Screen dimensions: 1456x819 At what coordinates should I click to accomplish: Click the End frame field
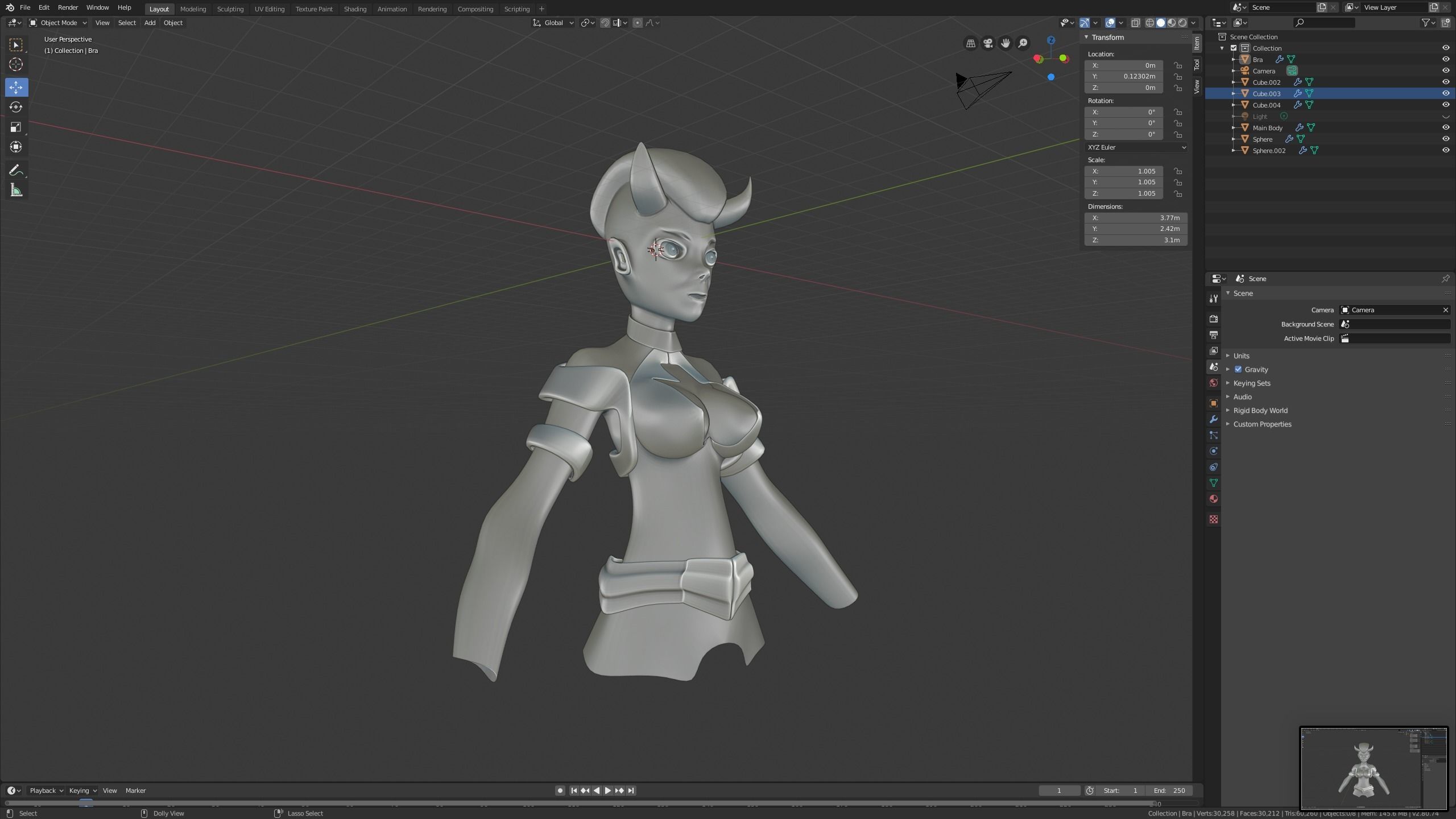[x=1170, y=791]
